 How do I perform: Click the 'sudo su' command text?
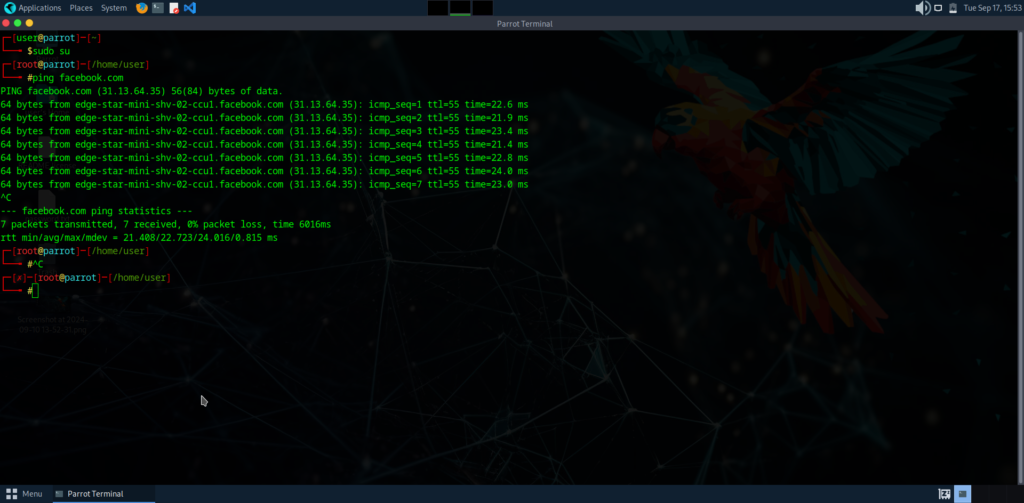(52, 51)
